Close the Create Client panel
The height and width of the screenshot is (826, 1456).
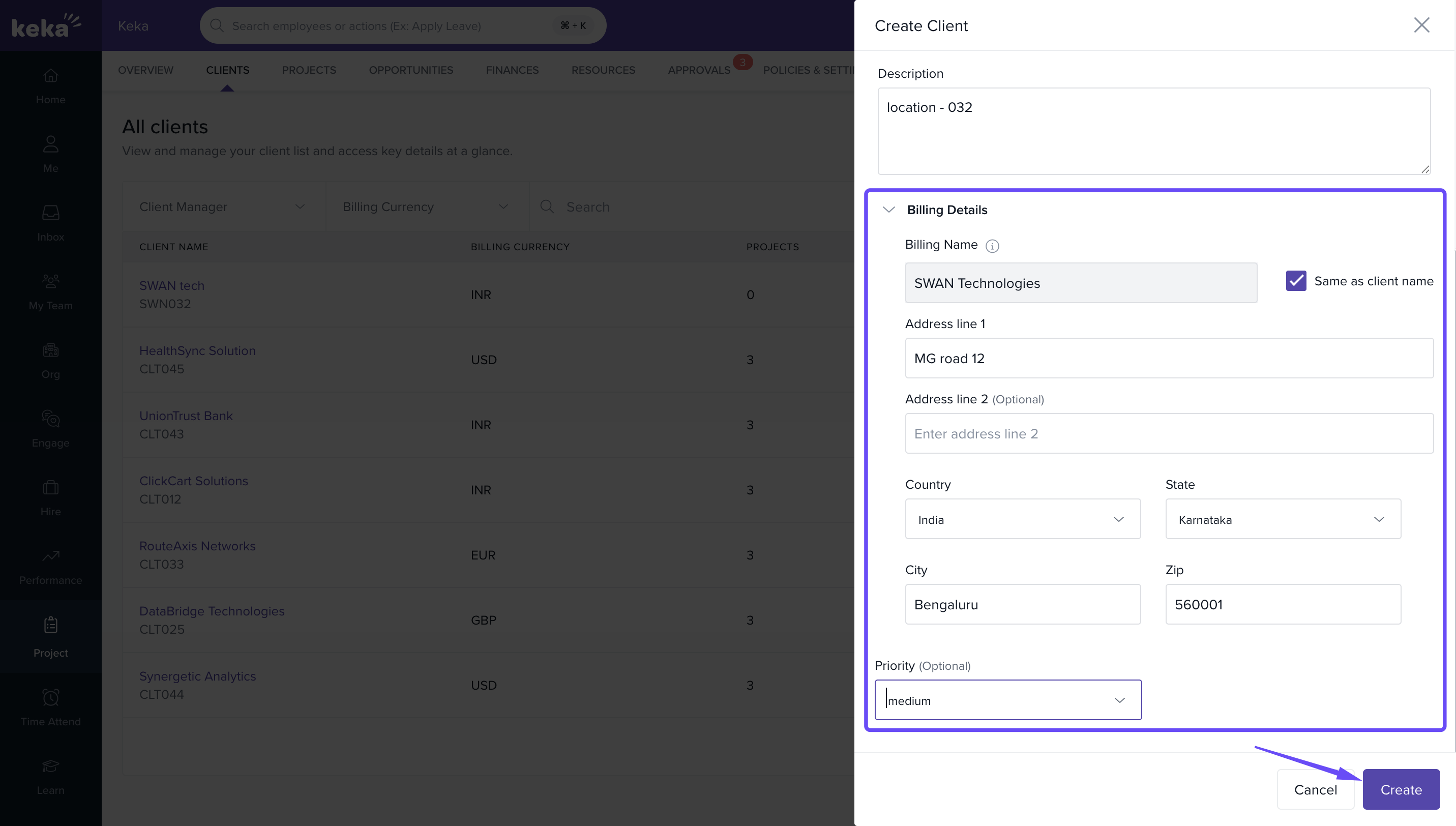point(1421,25)
